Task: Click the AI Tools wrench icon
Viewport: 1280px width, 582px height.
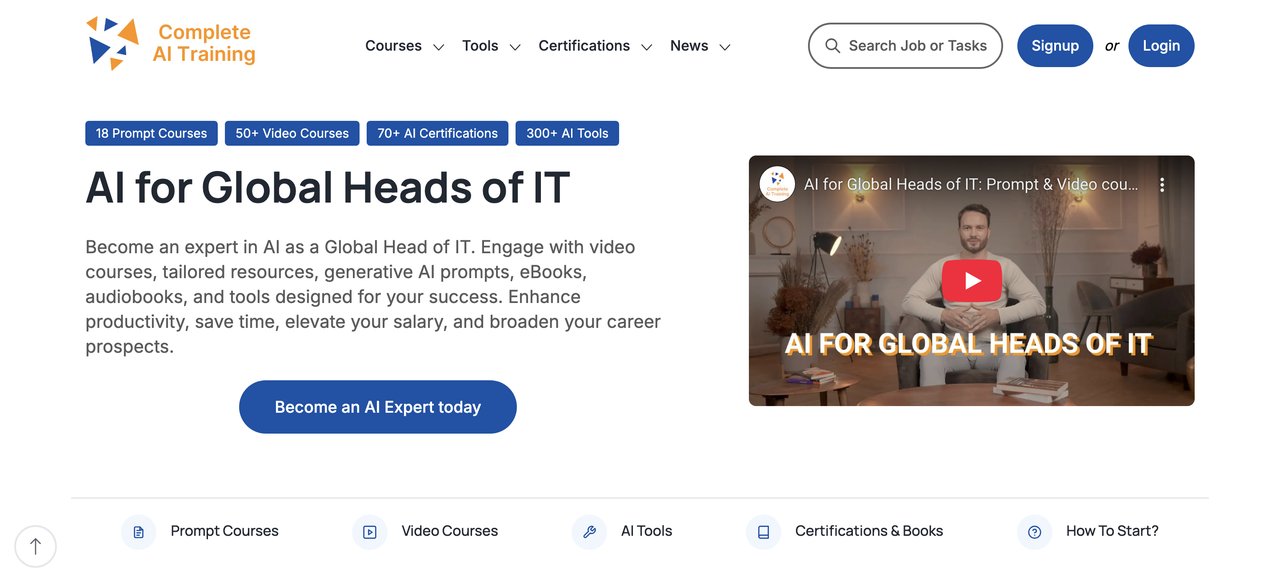Action: pos(589,532)
